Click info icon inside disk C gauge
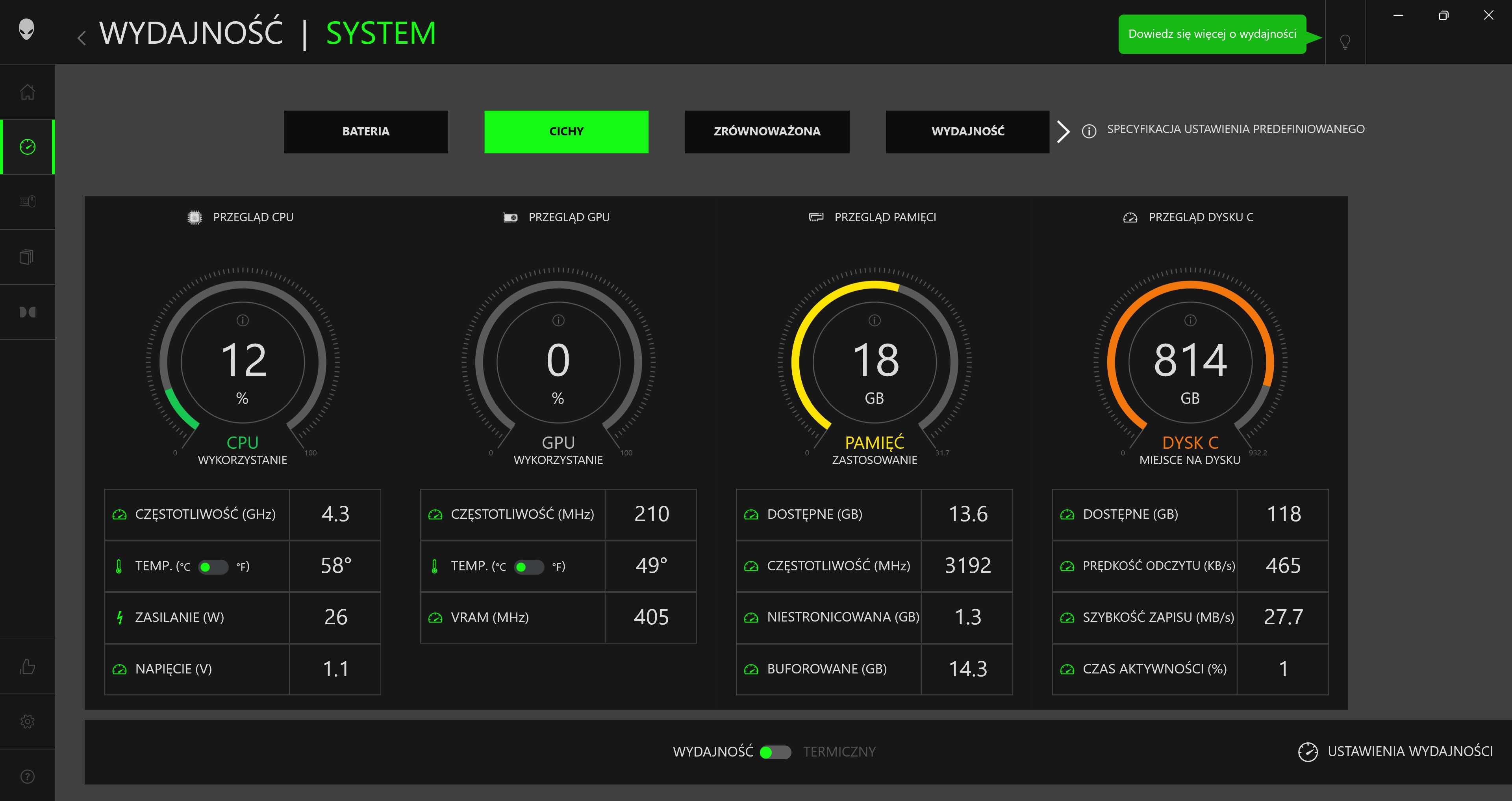The width and height of the screenshot is (1512, 801). pyautogui.click(x=1190, y=320)
